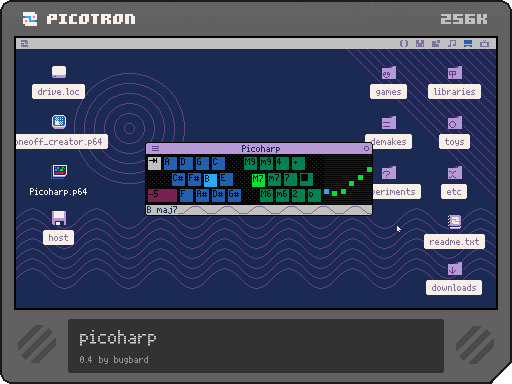Open the map editor workspace icon
The height and width of the screenshot is (384, 512).
pyautogui.click(x=436, y=43)
